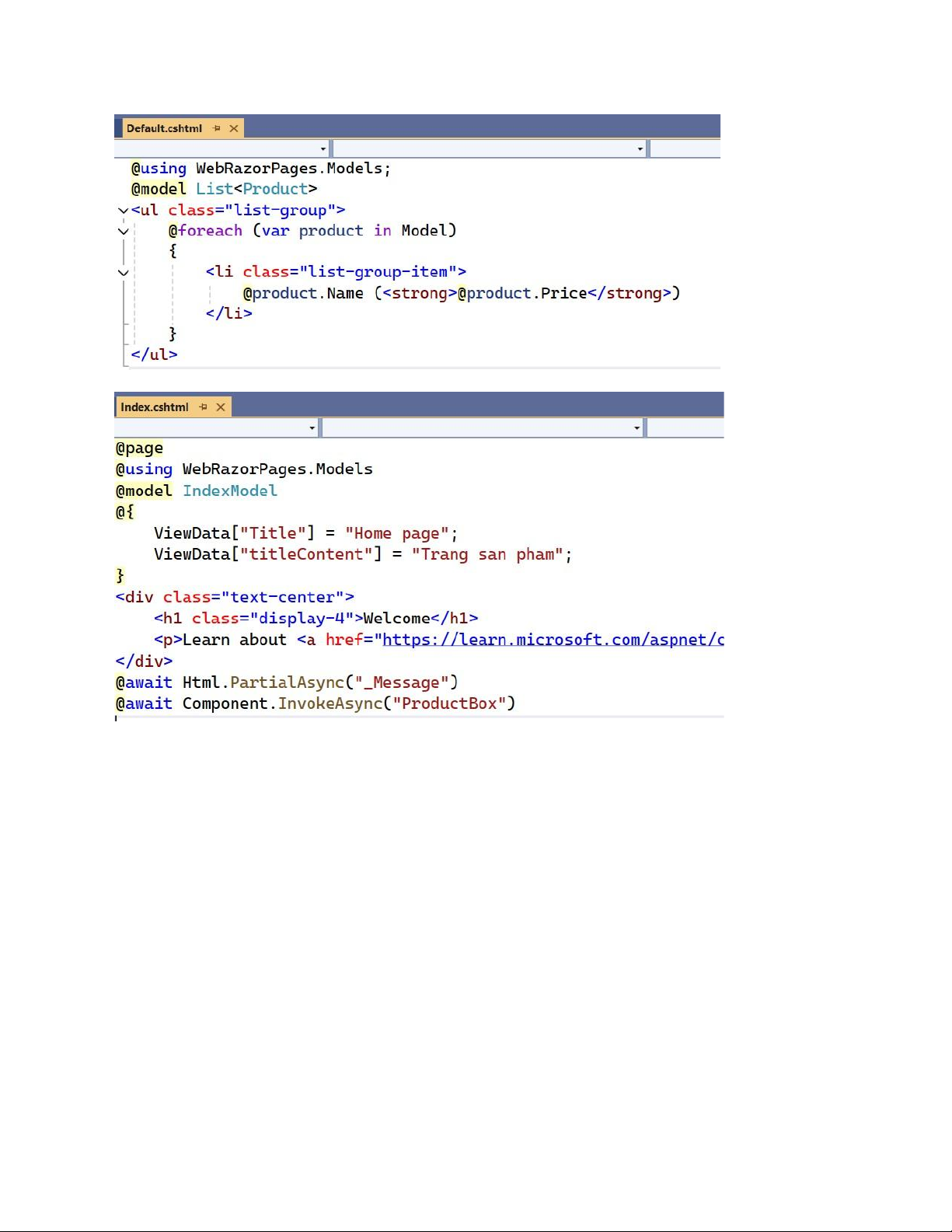Collapse the ul list-group element
Screen dimensions: 952x1232
coord(123,211)
